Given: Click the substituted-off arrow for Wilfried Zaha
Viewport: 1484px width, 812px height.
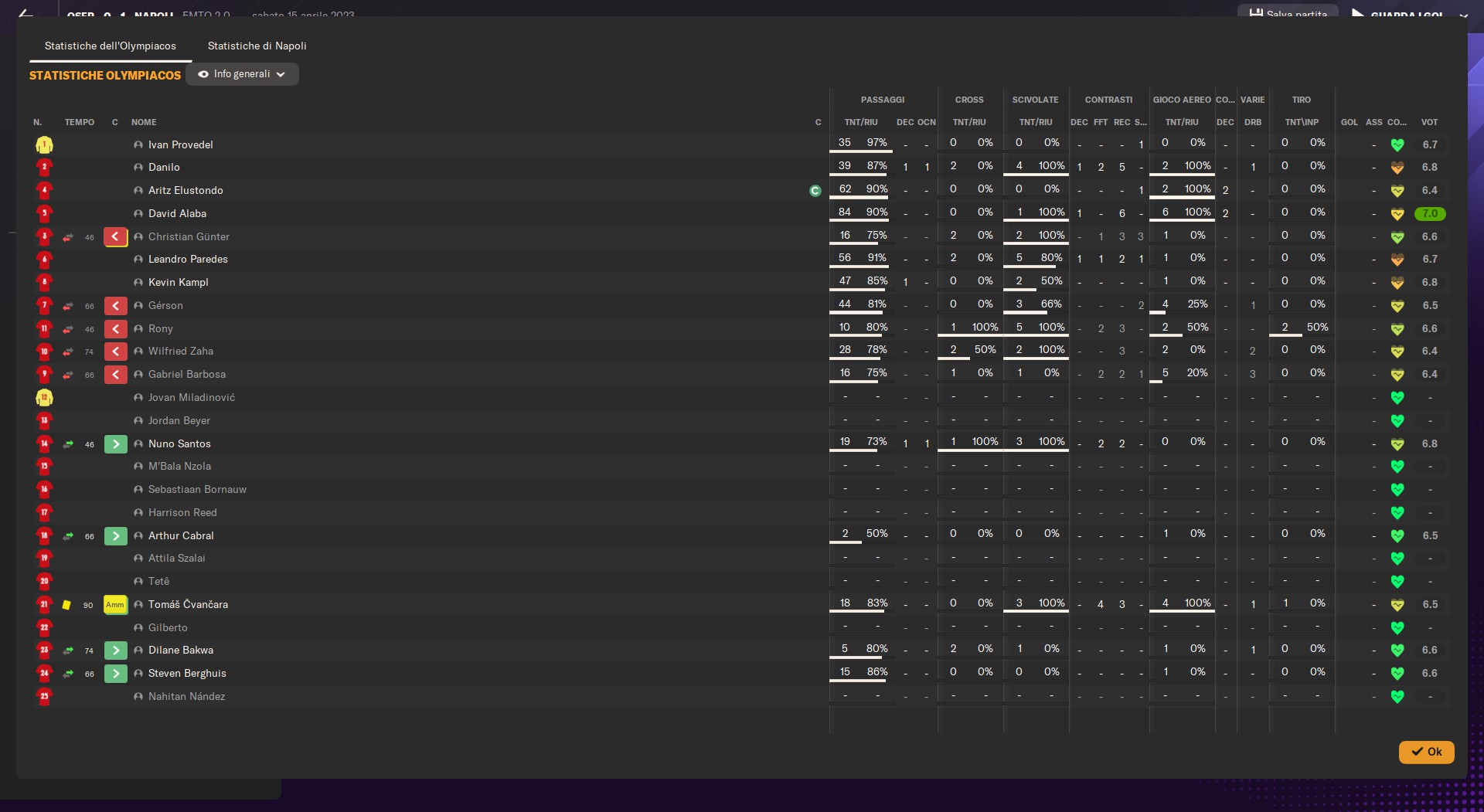Looking at the screenshot, I should pyautogui.click(x=115, y=352).
